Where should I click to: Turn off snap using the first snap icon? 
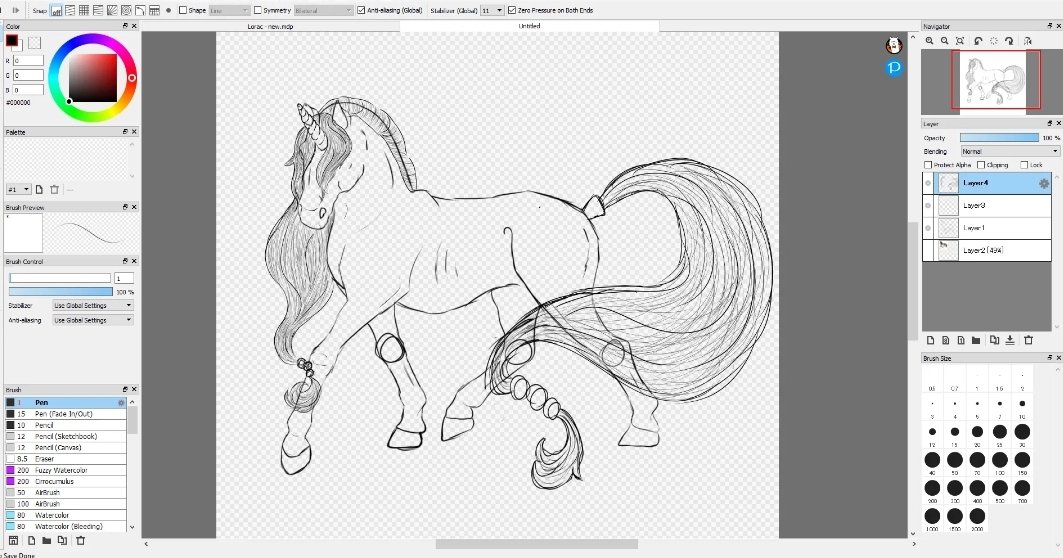click(x=56, y=11)
